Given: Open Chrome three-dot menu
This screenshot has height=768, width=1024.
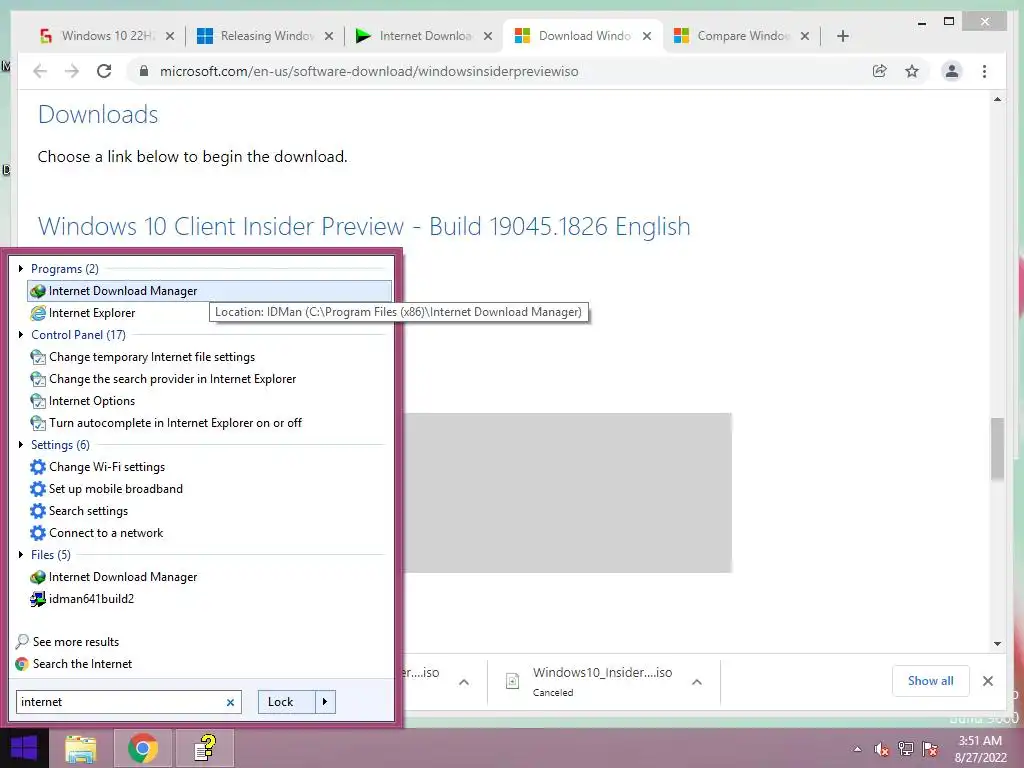Looking at the screenshot, I should click(984, 71).
